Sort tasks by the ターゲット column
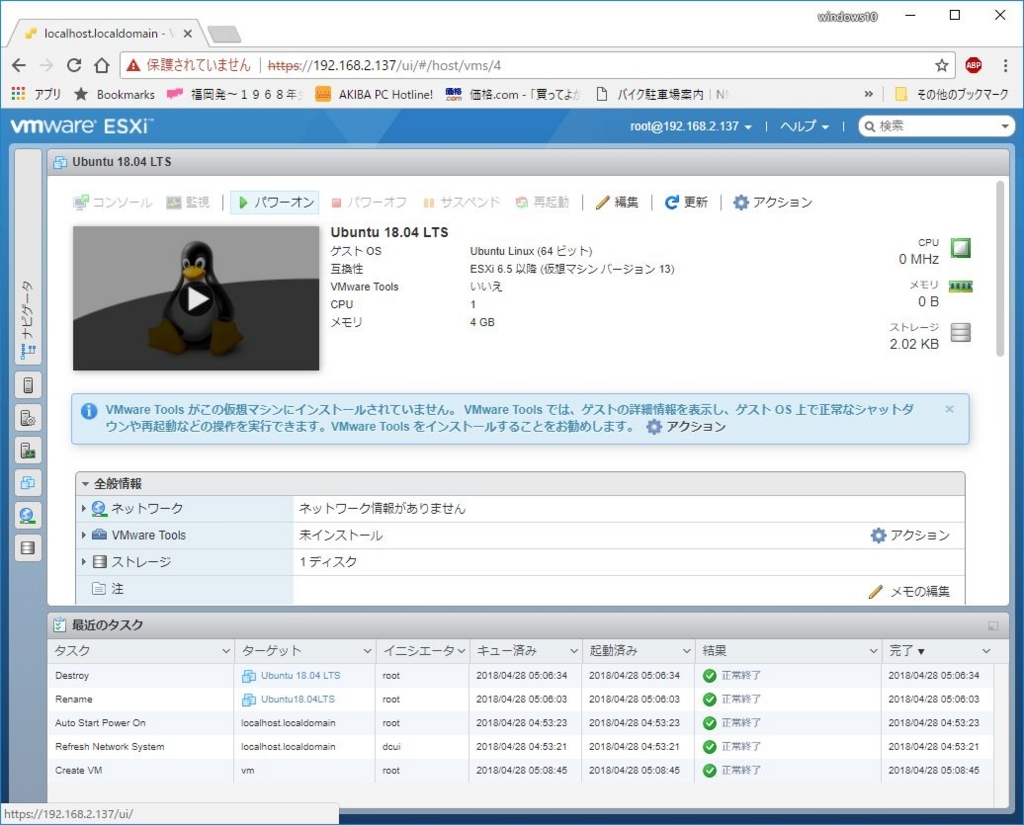1024x825 pixels. pos(305,651)
